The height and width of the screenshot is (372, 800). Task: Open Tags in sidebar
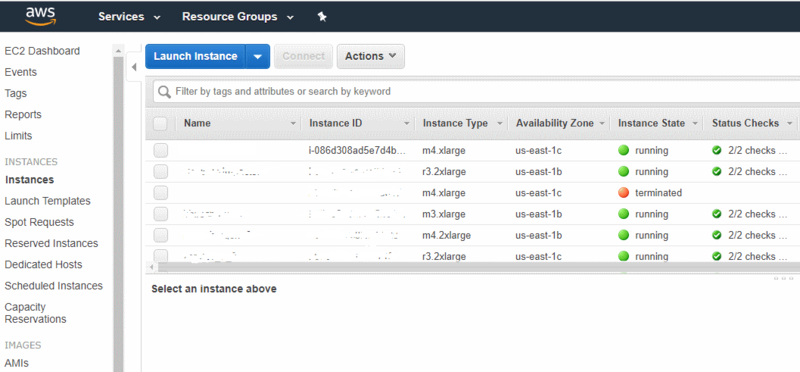15,93
